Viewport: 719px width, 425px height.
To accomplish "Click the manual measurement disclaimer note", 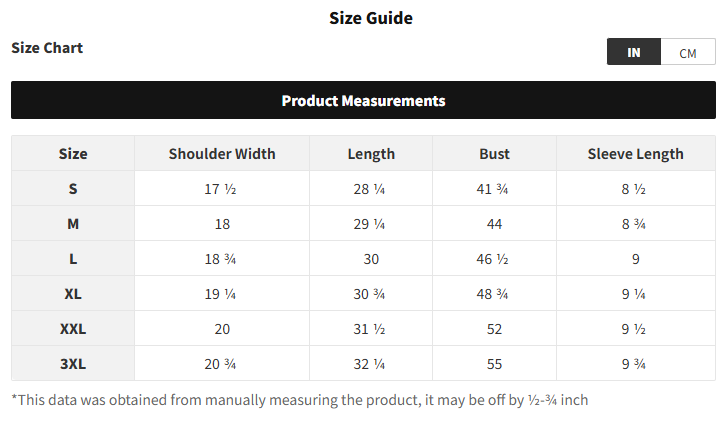I will (x=299, y=400).
